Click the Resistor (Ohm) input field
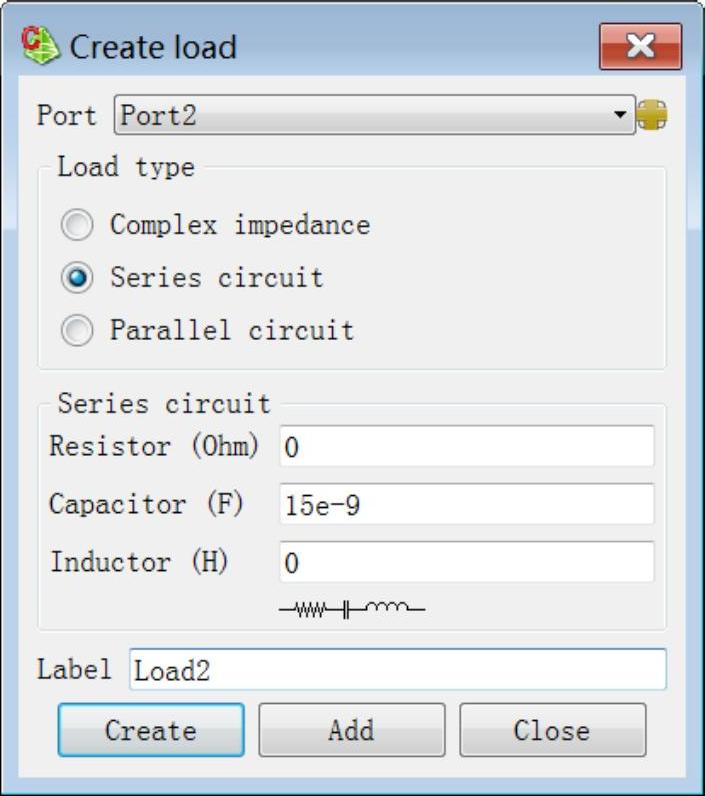 tap(466, 447)
